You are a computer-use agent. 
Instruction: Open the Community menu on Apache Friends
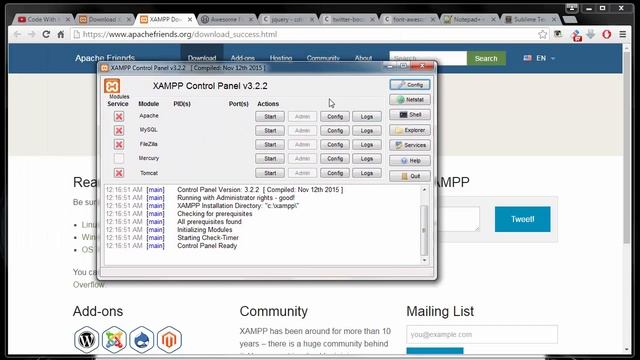(323, 58)
